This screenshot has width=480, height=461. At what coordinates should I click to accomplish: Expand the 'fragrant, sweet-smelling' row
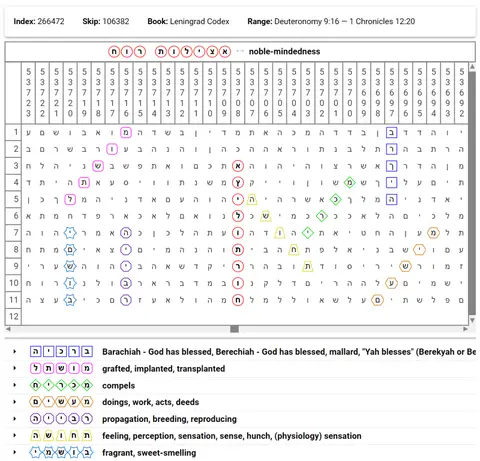pyautogui.click(x=14, y=452)
